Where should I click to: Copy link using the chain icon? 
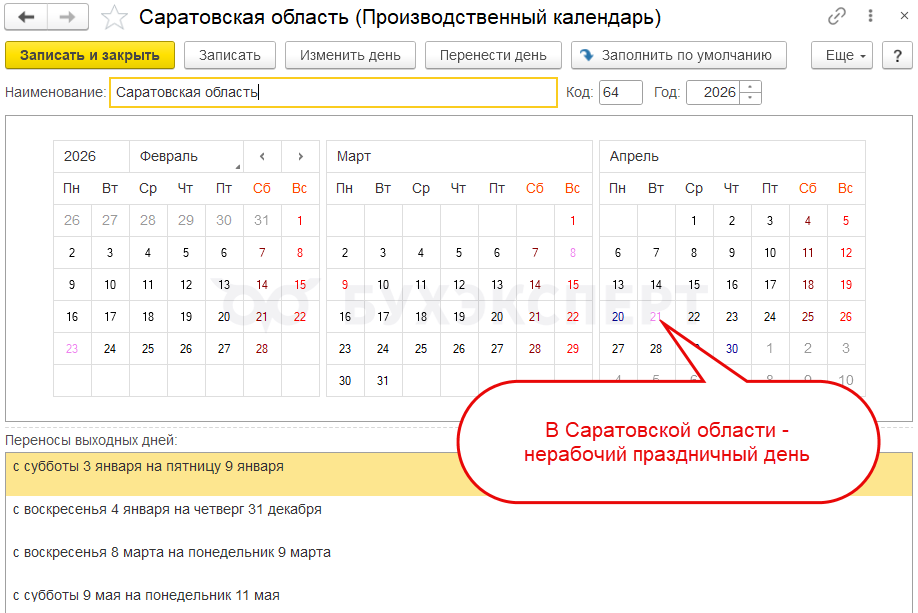pos(837,17)
